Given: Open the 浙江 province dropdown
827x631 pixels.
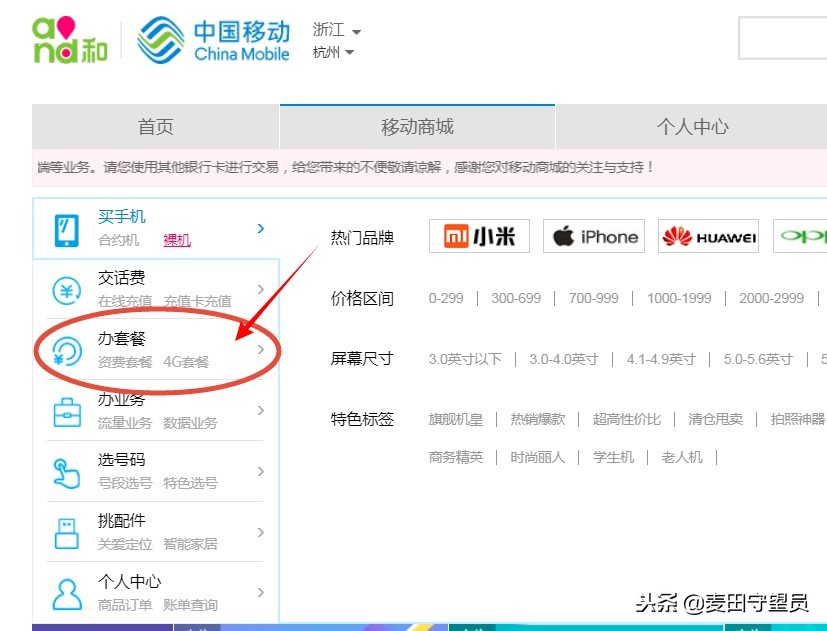Looking at the screenshot, I should pos(336,30).
